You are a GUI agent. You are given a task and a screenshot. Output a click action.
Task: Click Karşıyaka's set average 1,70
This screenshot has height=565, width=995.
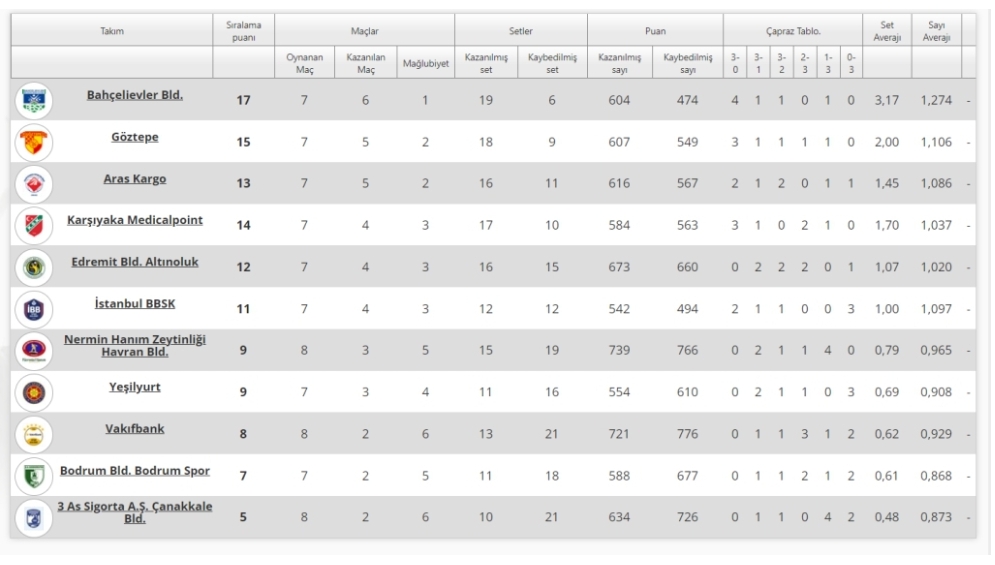(x=886, y=225)
